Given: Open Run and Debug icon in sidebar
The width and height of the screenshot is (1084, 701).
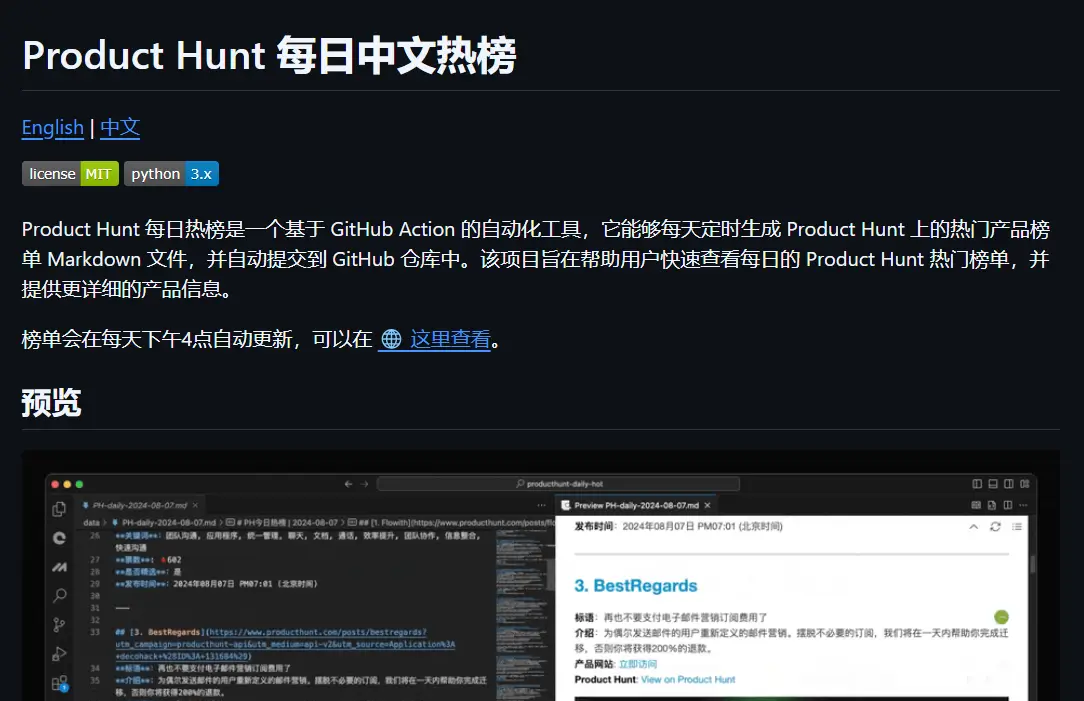Looking at the screenshot, I should point(60,654).
